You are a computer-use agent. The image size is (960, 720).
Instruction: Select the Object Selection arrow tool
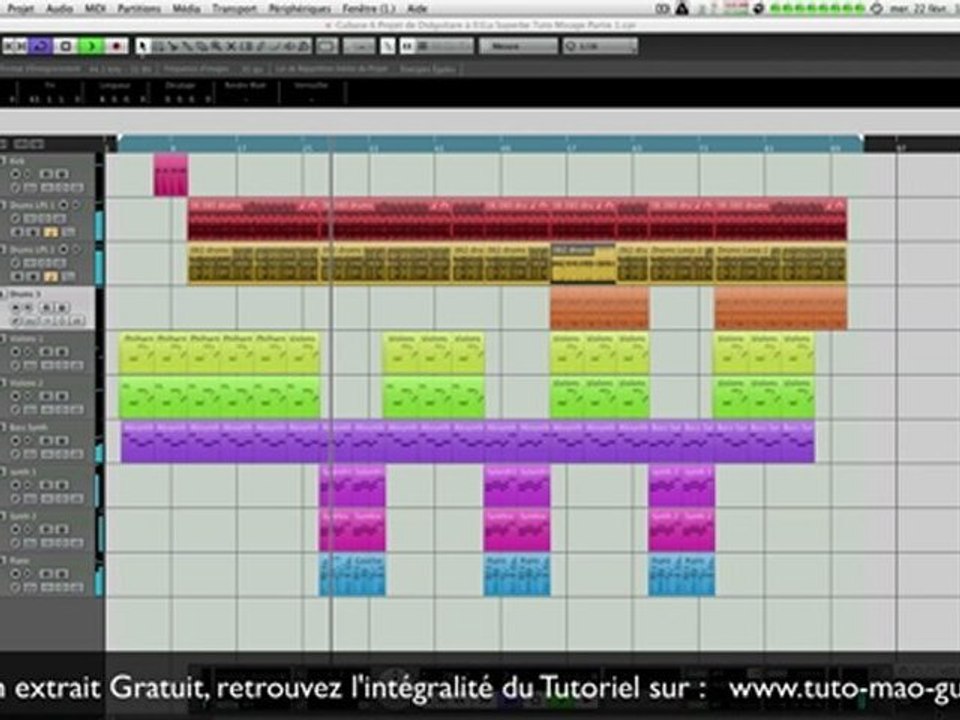tap(143, 46)
